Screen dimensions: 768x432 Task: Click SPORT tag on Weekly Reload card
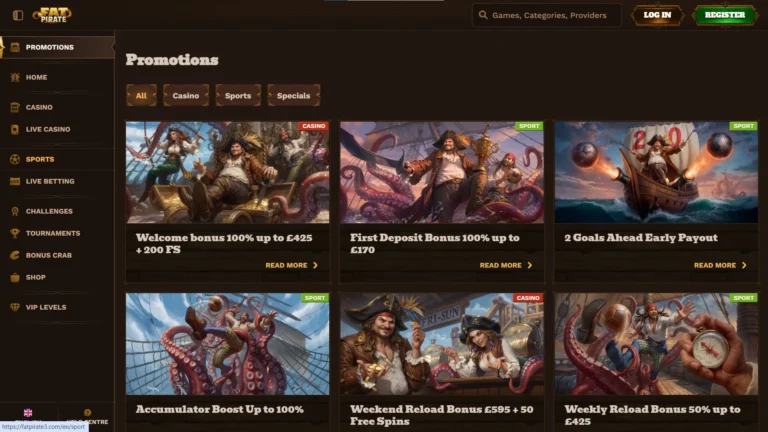pyautogui.click(x=744, y=298)
